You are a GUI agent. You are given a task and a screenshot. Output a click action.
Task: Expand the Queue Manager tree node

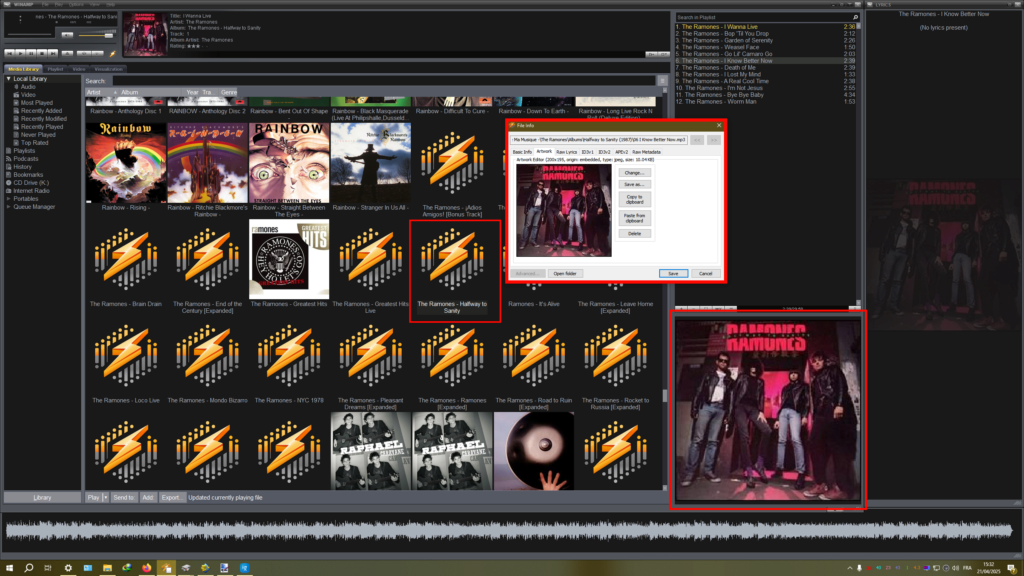(8, 207)
